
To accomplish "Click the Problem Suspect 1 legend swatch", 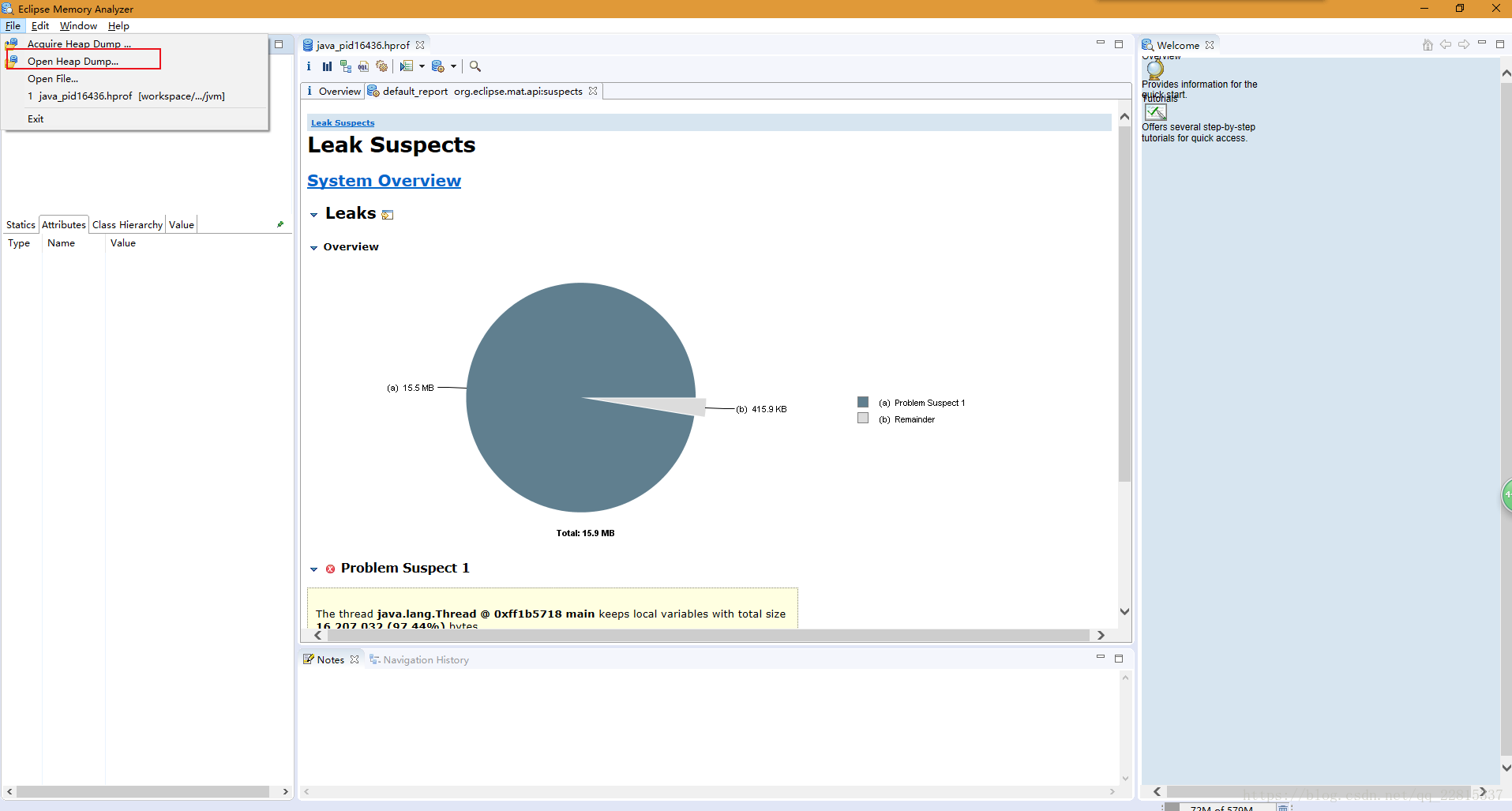I will pyautogui.click(x=863, y=402).
